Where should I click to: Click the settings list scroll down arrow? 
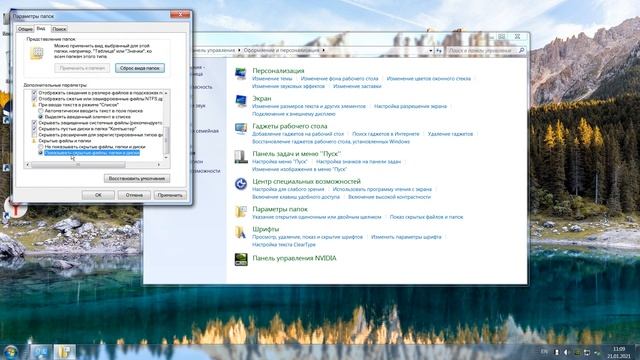coord(166,158)
